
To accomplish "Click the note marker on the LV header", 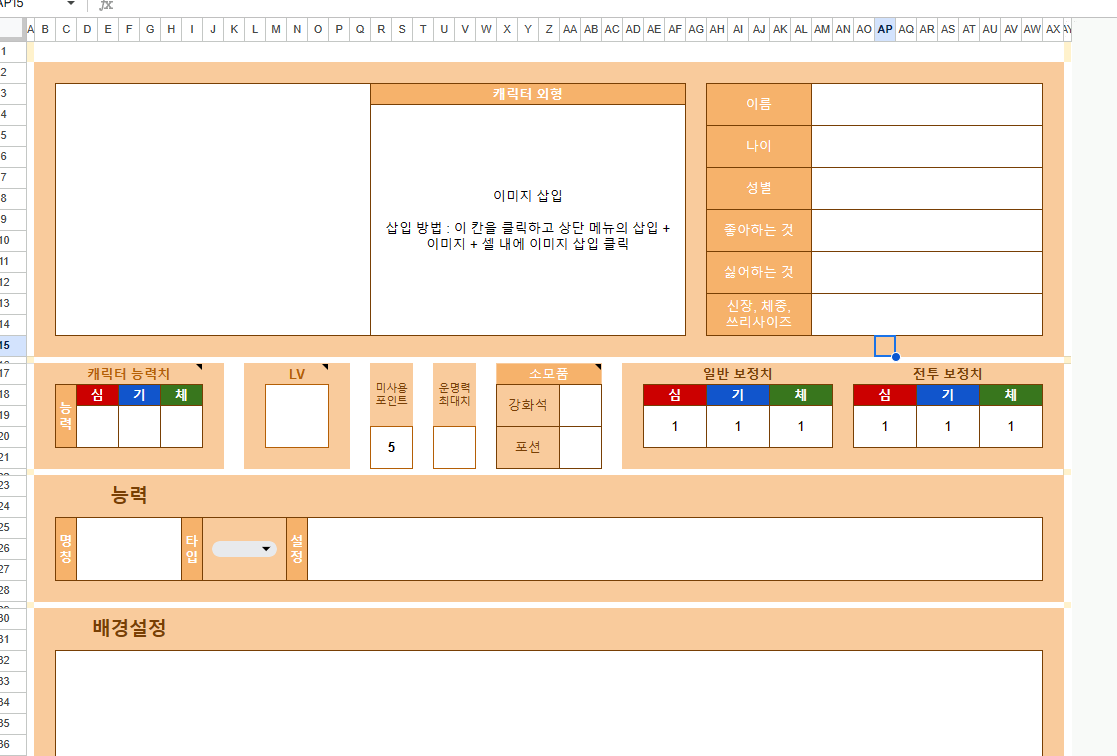I will point(325,367).
